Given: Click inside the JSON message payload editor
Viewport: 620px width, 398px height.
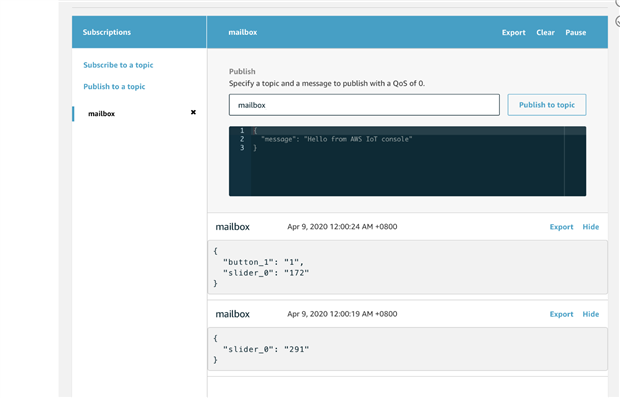Looking at the screenshot, I should click(x=407, y=161).
